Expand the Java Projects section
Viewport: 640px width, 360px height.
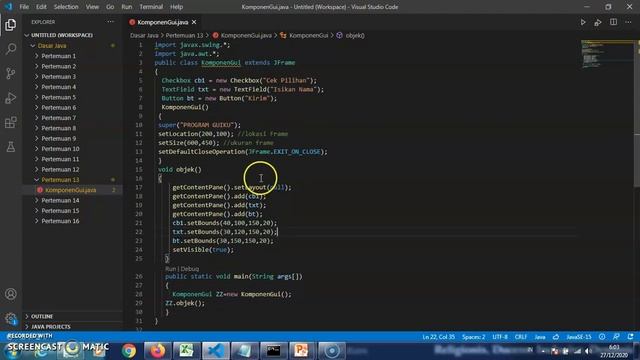point(51,327)
